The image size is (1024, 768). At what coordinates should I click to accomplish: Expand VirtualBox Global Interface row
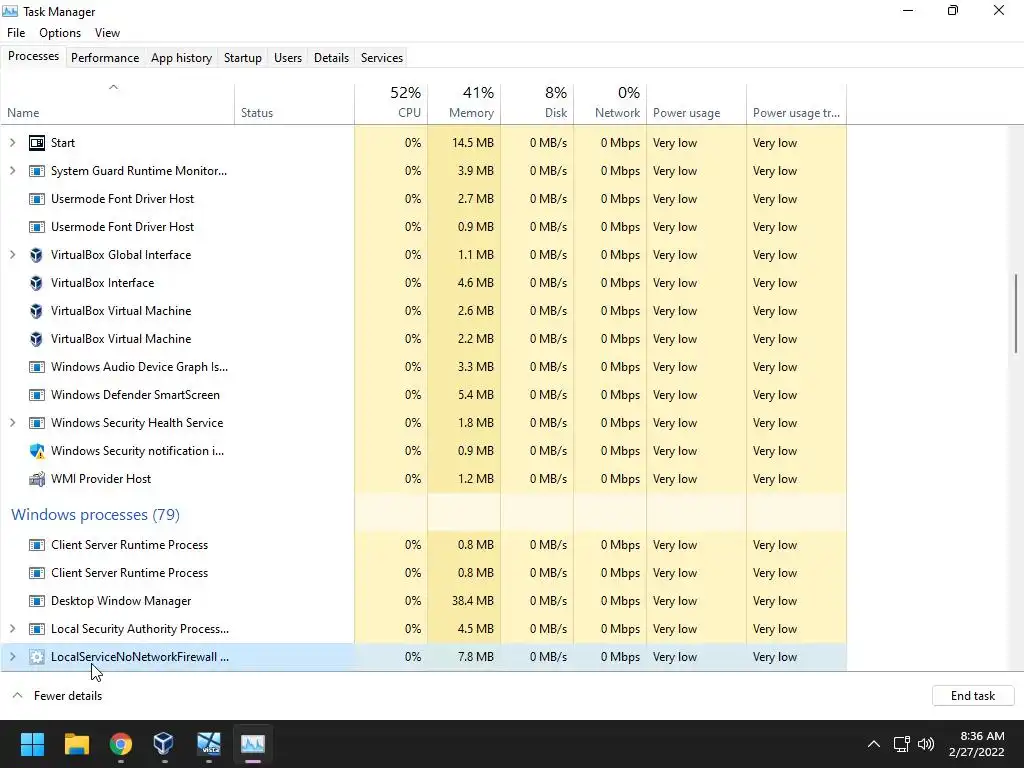pyautogui.click(x=12, y=255)
